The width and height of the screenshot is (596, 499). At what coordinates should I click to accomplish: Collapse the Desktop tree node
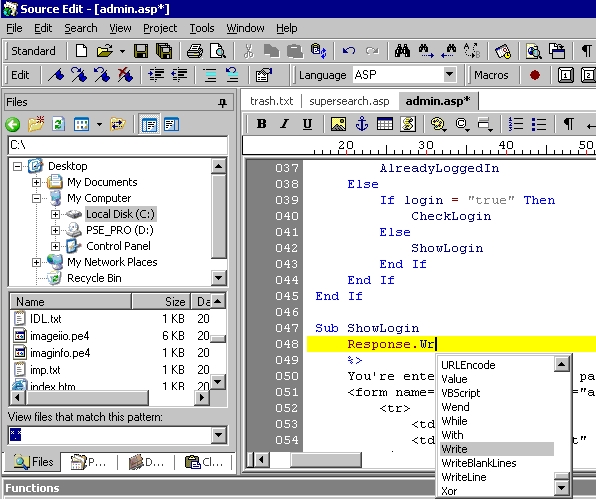pos(17,166)
